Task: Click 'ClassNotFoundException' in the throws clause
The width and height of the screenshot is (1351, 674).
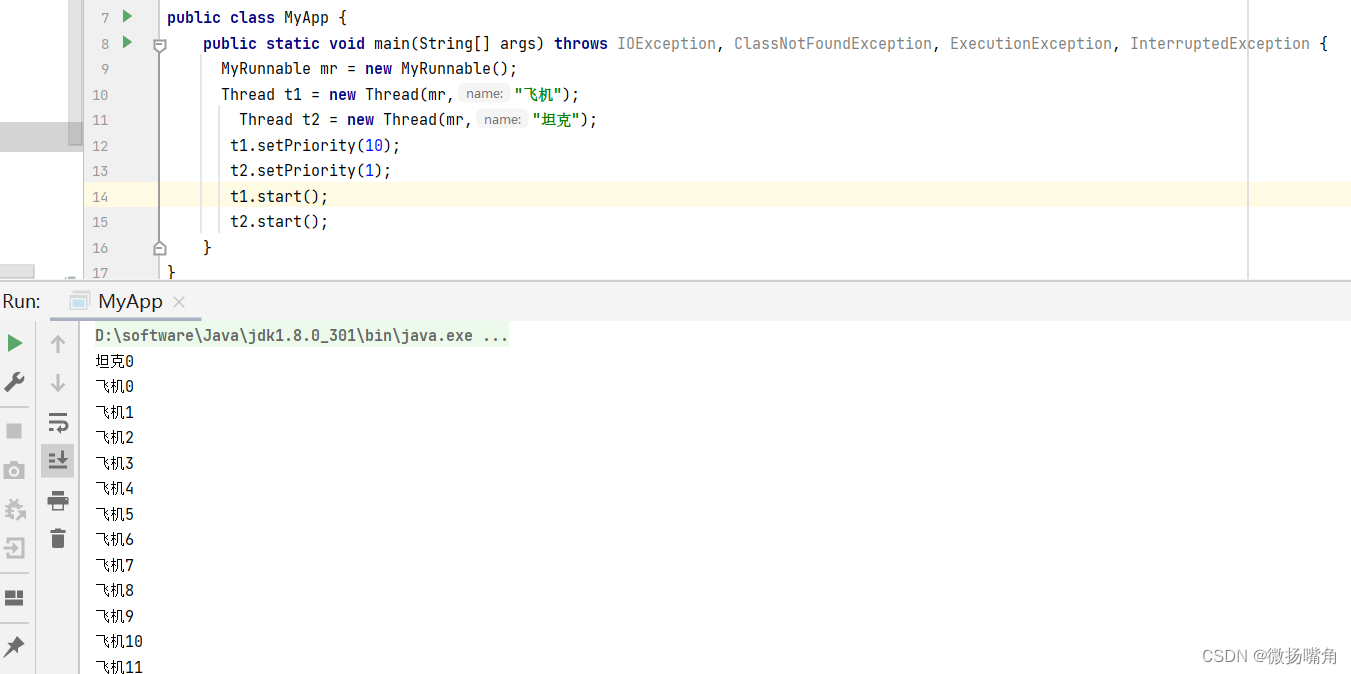Action: (833, 44)
